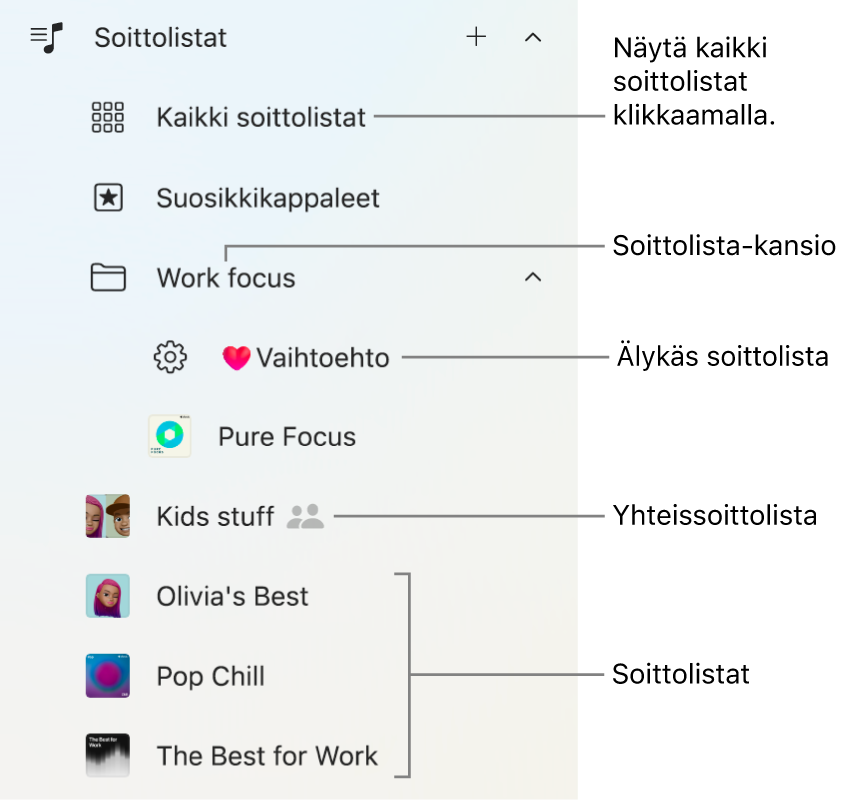
Task: Open the Pop Chill playlist
Action: pos(211,676)
